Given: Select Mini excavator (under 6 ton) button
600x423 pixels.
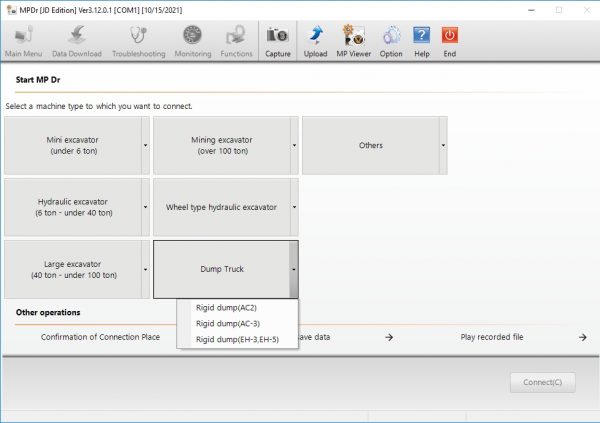Looking at the screenshot, I should (73, 145).
